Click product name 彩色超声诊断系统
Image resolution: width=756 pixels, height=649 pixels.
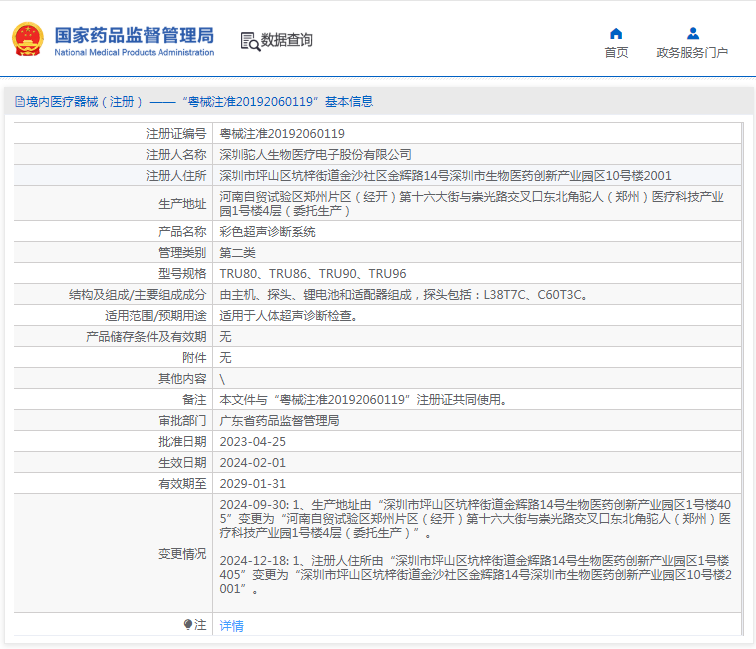(268, 232)
